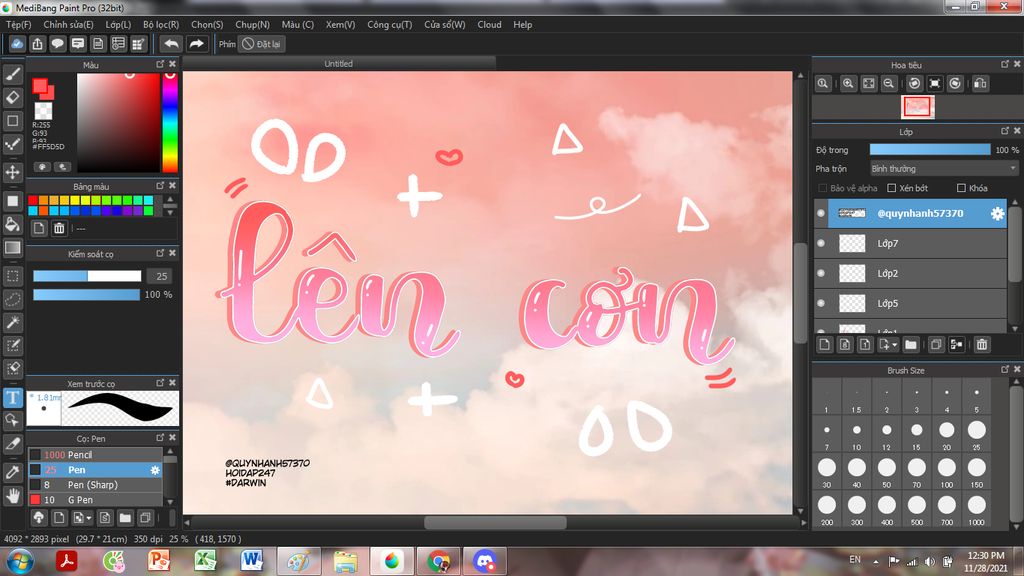Image resolution: width=1024 pixels, height=576 pixels.
Task: Click the cloud save icon in toolbar
Action: click(17, 44)
